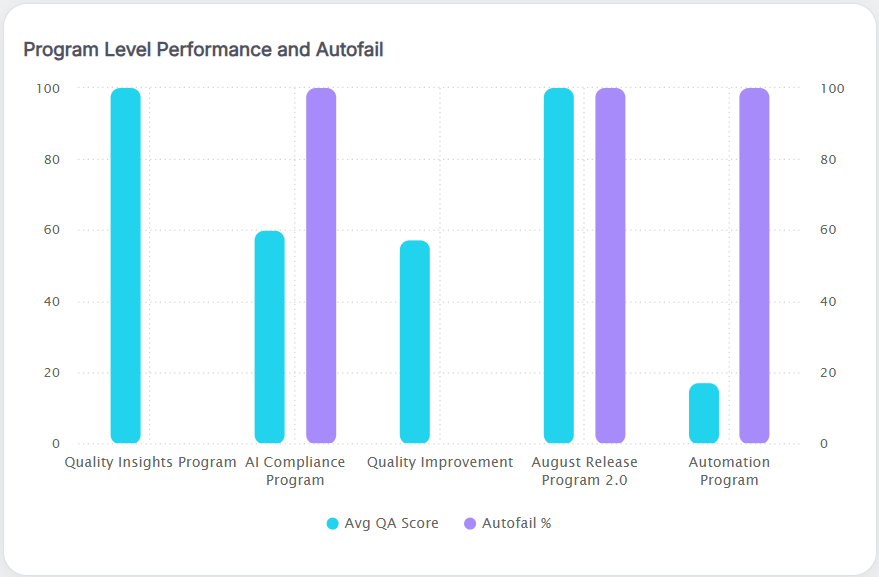The height and width of the screenshot is (577, 879).
Task: Click the Quality Insights Program QA score bar
Action: (125, 265)
